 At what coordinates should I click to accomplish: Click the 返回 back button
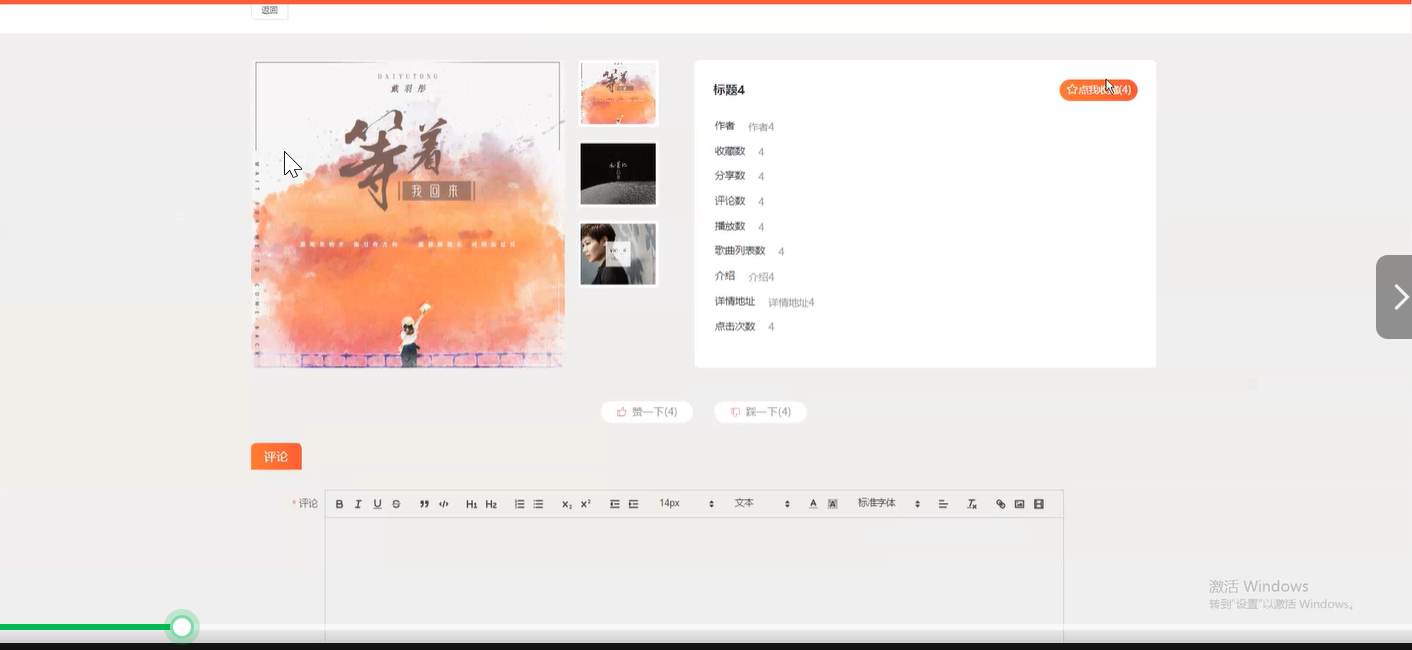pyautogui.click(x=269, y=10)
